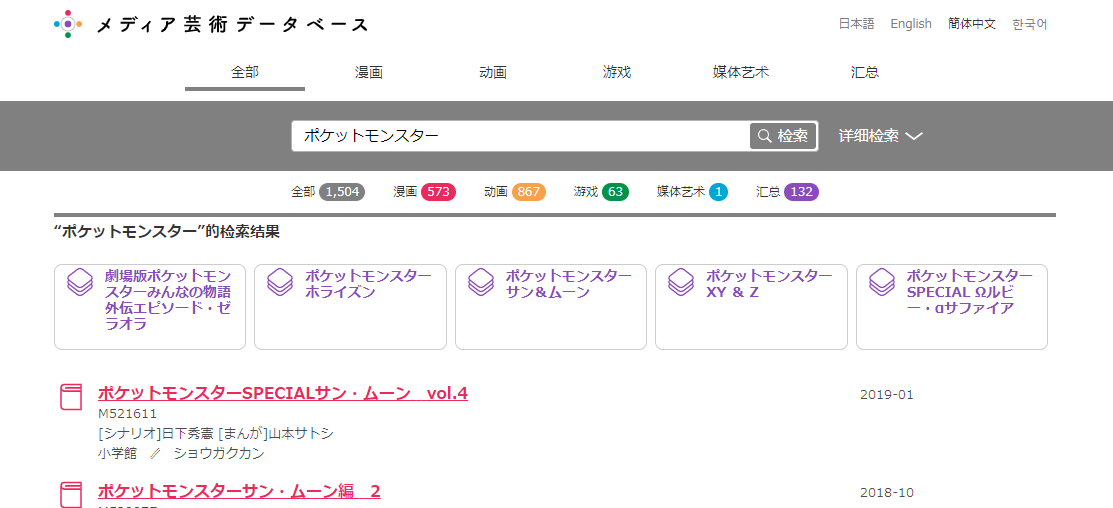The height and width of the screenshot is (508, 1113).
Task: Click book icon beside SPECIALサン・ムーン vol.4
Action: point(71,397)
